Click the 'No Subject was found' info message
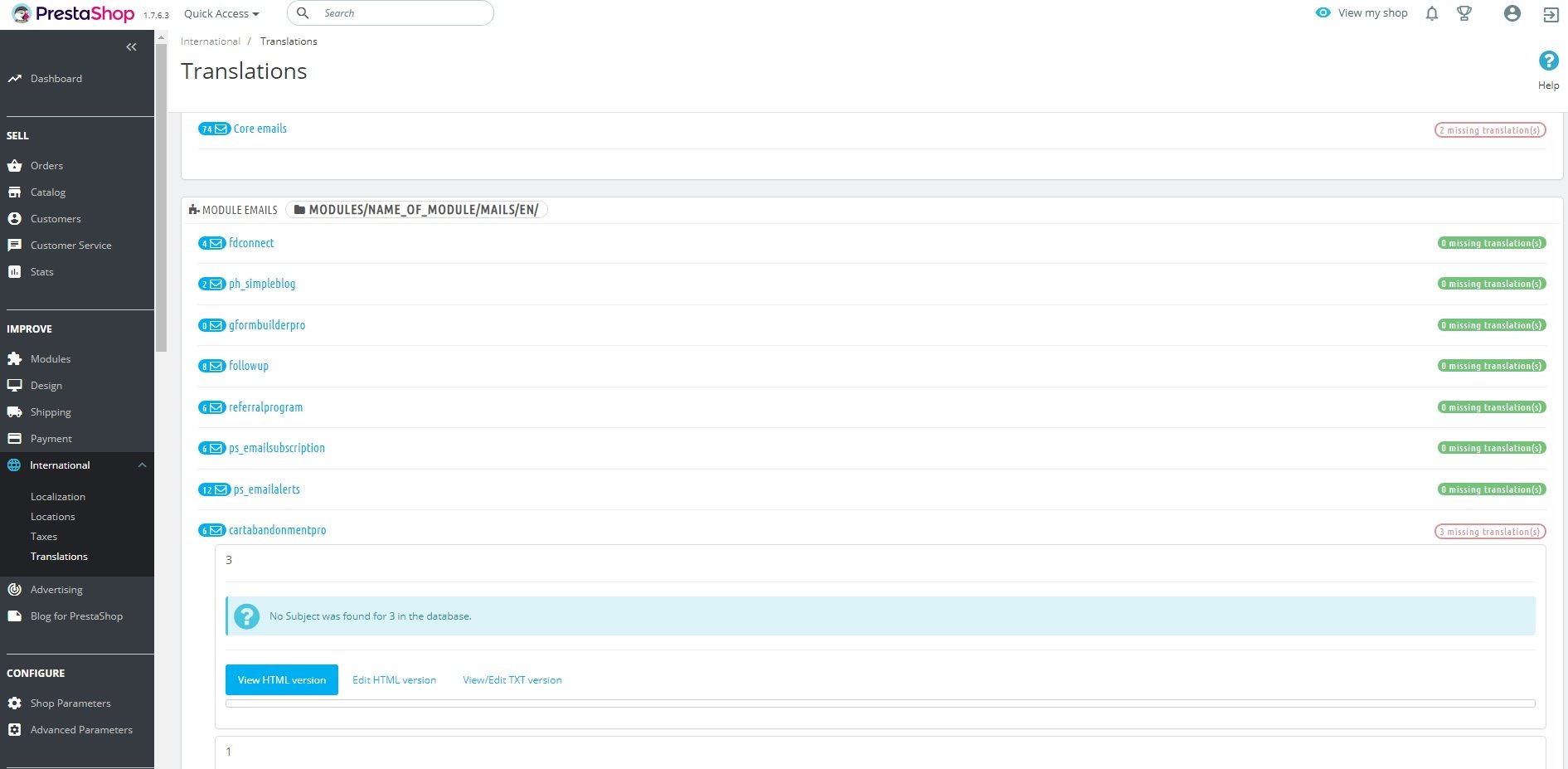The image size is (1568, 769). [881, 616]
